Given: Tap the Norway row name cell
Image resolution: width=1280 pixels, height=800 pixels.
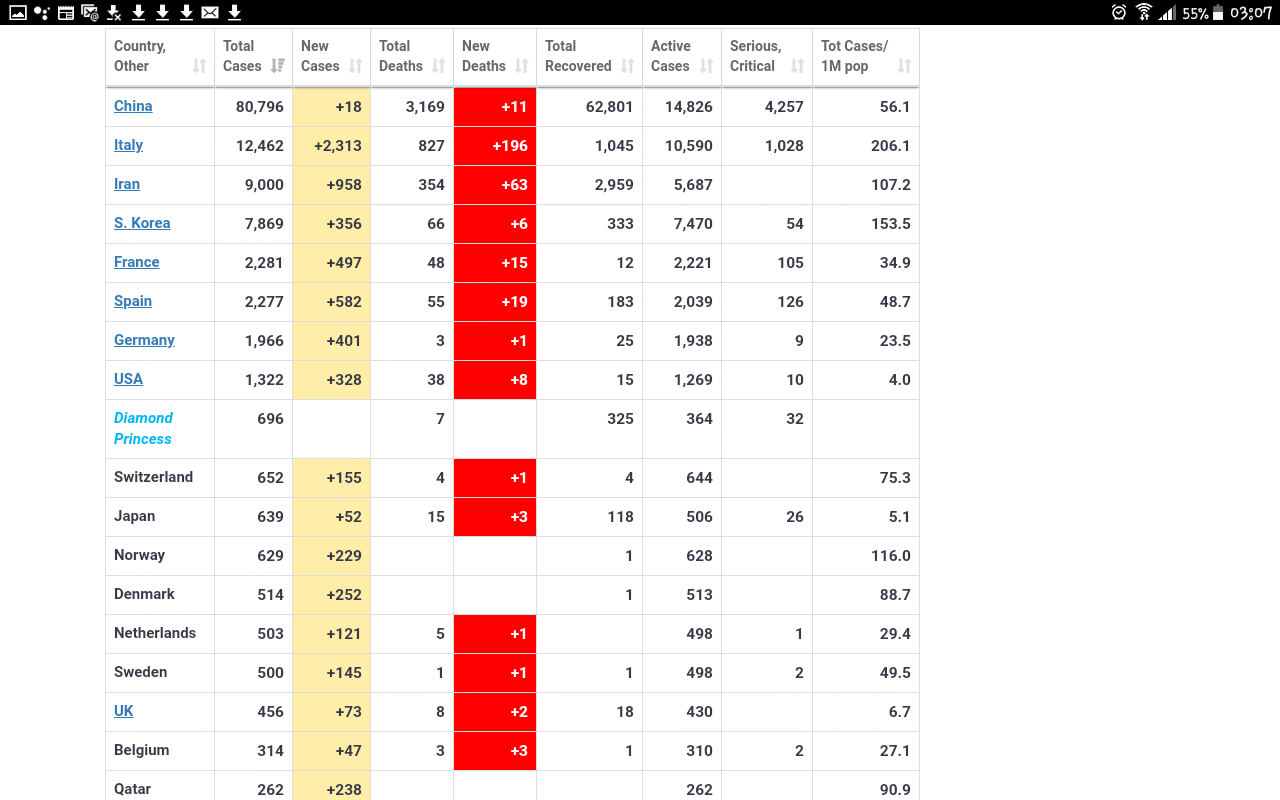Looking at the screenshot, I should [140, 555].
